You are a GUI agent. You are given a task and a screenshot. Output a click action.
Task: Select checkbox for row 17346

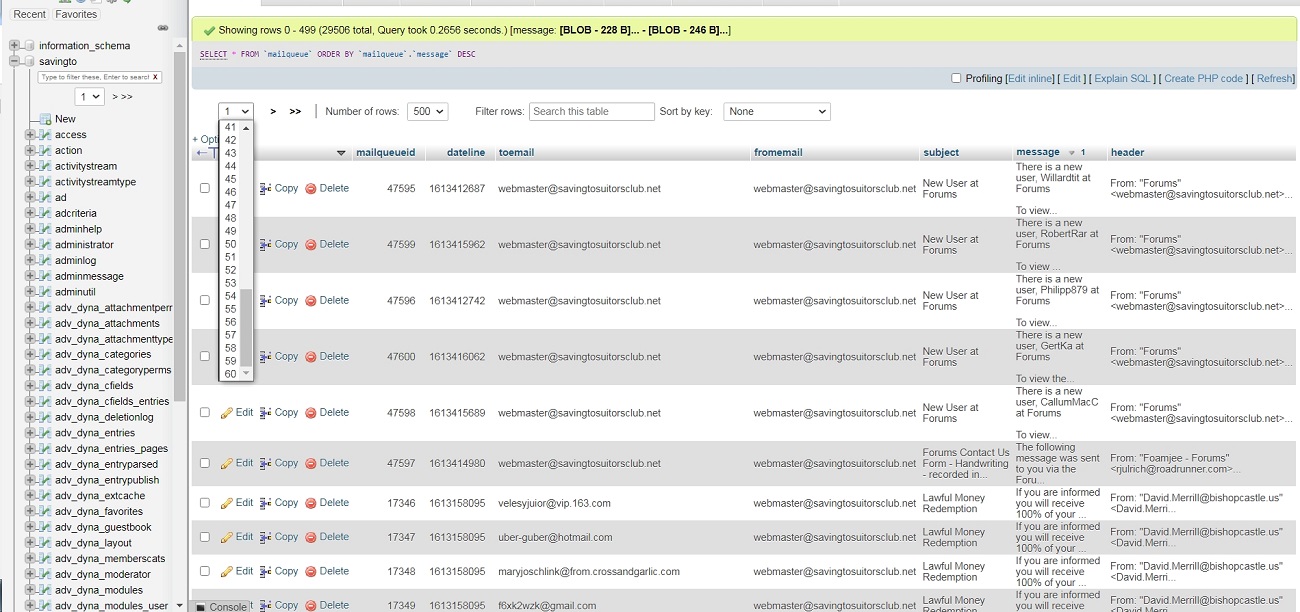205,503
